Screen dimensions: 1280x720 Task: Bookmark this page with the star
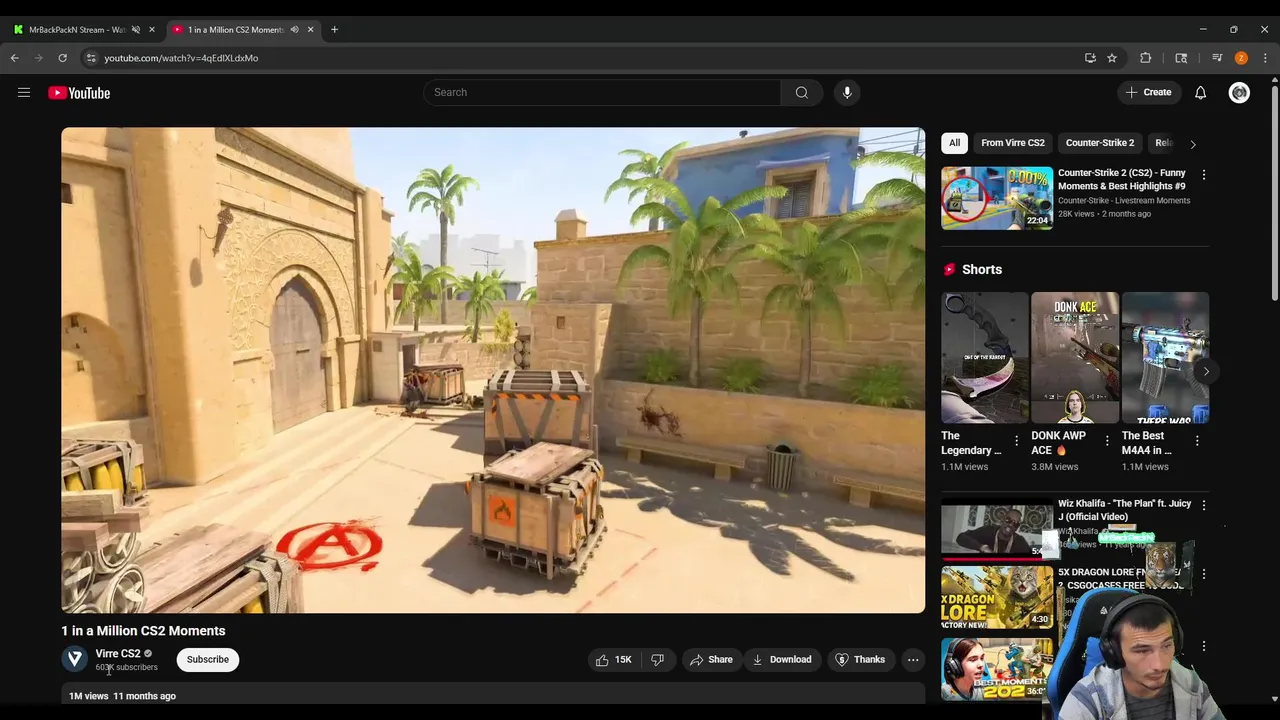pos(1112,58)
